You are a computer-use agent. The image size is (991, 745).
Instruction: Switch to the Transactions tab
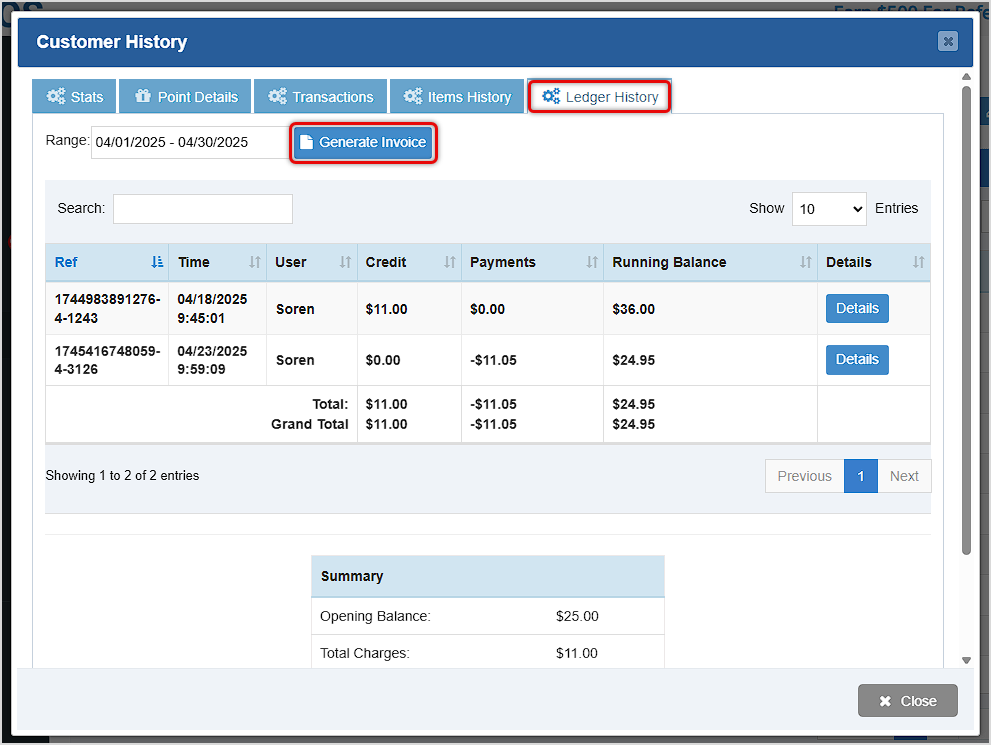320,96
